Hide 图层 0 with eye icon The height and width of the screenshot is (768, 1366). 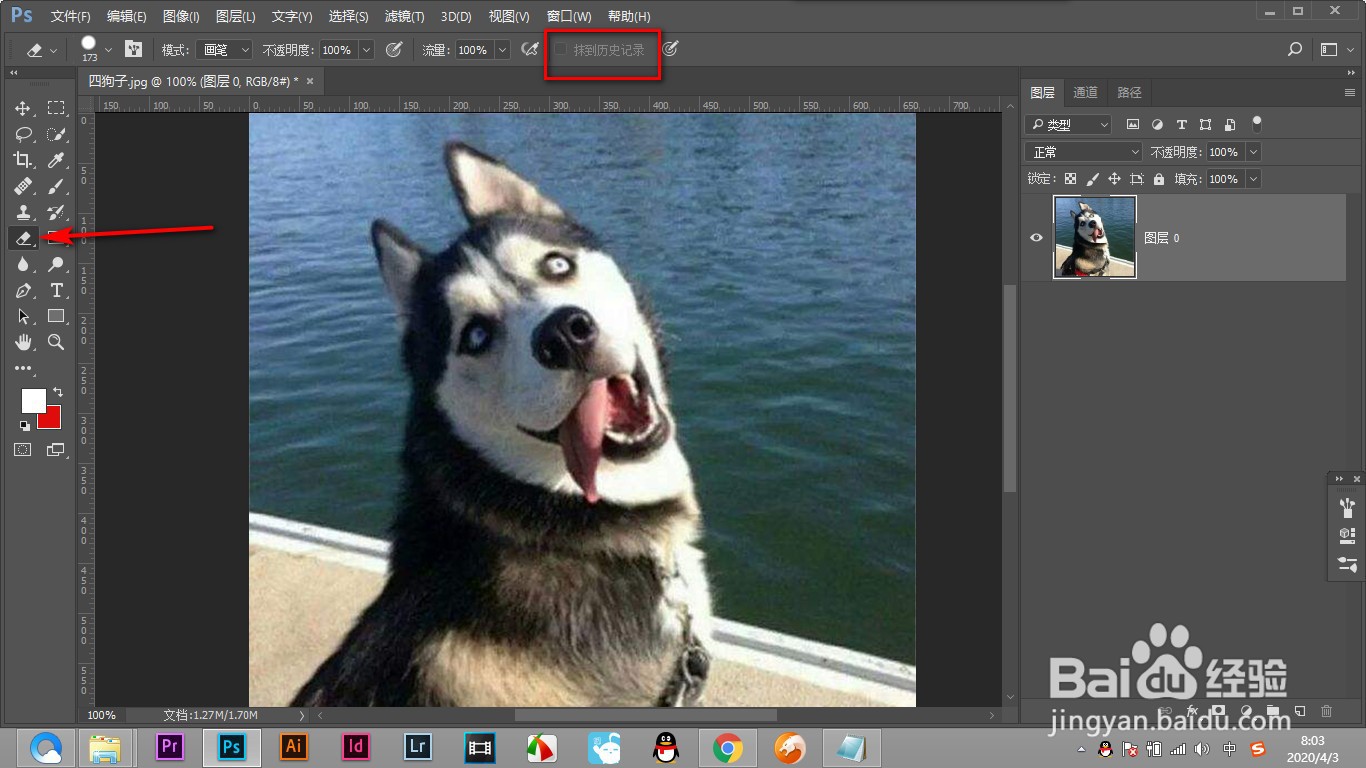coord(1036,238)
